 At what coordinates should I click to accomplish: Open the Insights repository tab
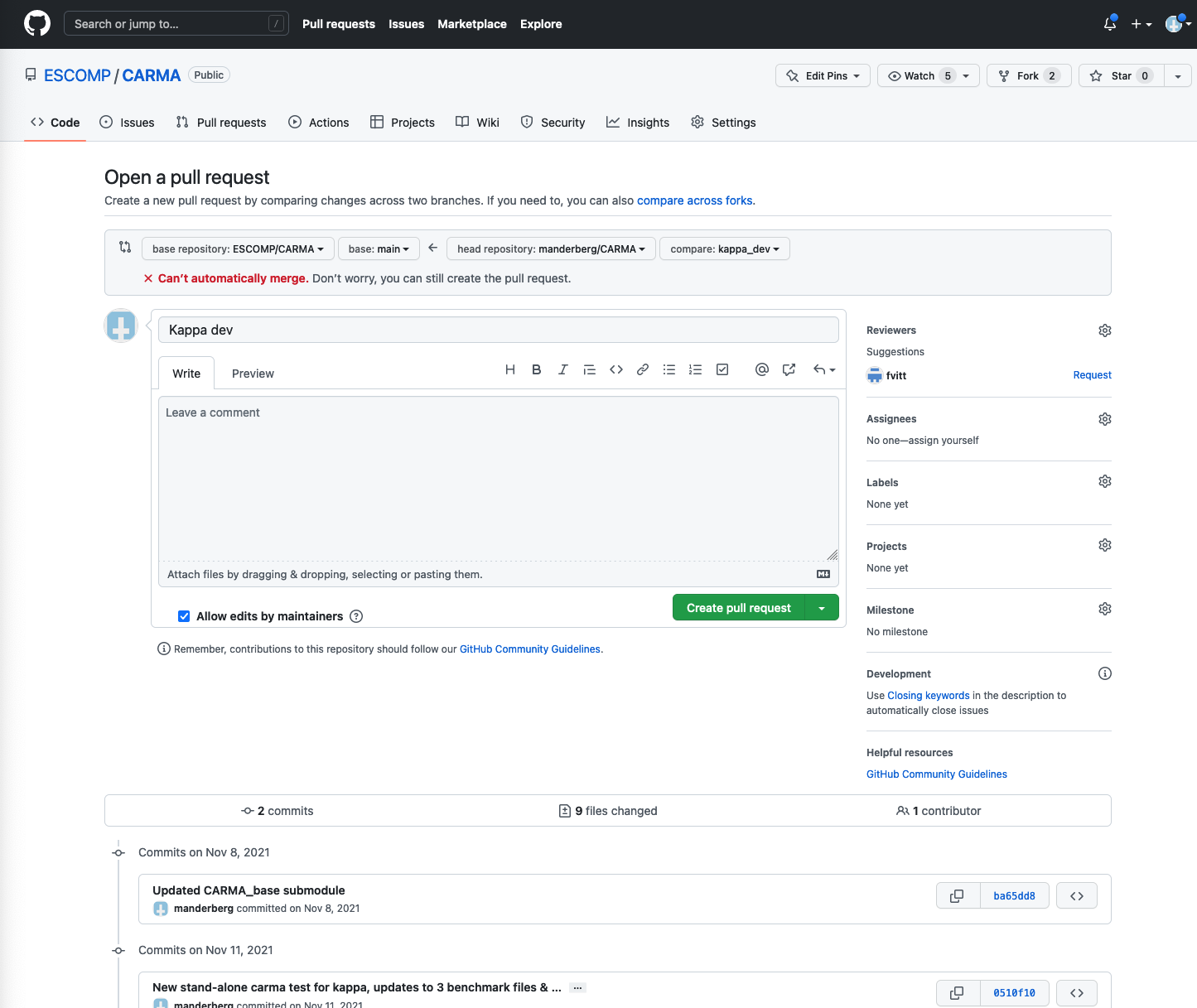[638, 123]
